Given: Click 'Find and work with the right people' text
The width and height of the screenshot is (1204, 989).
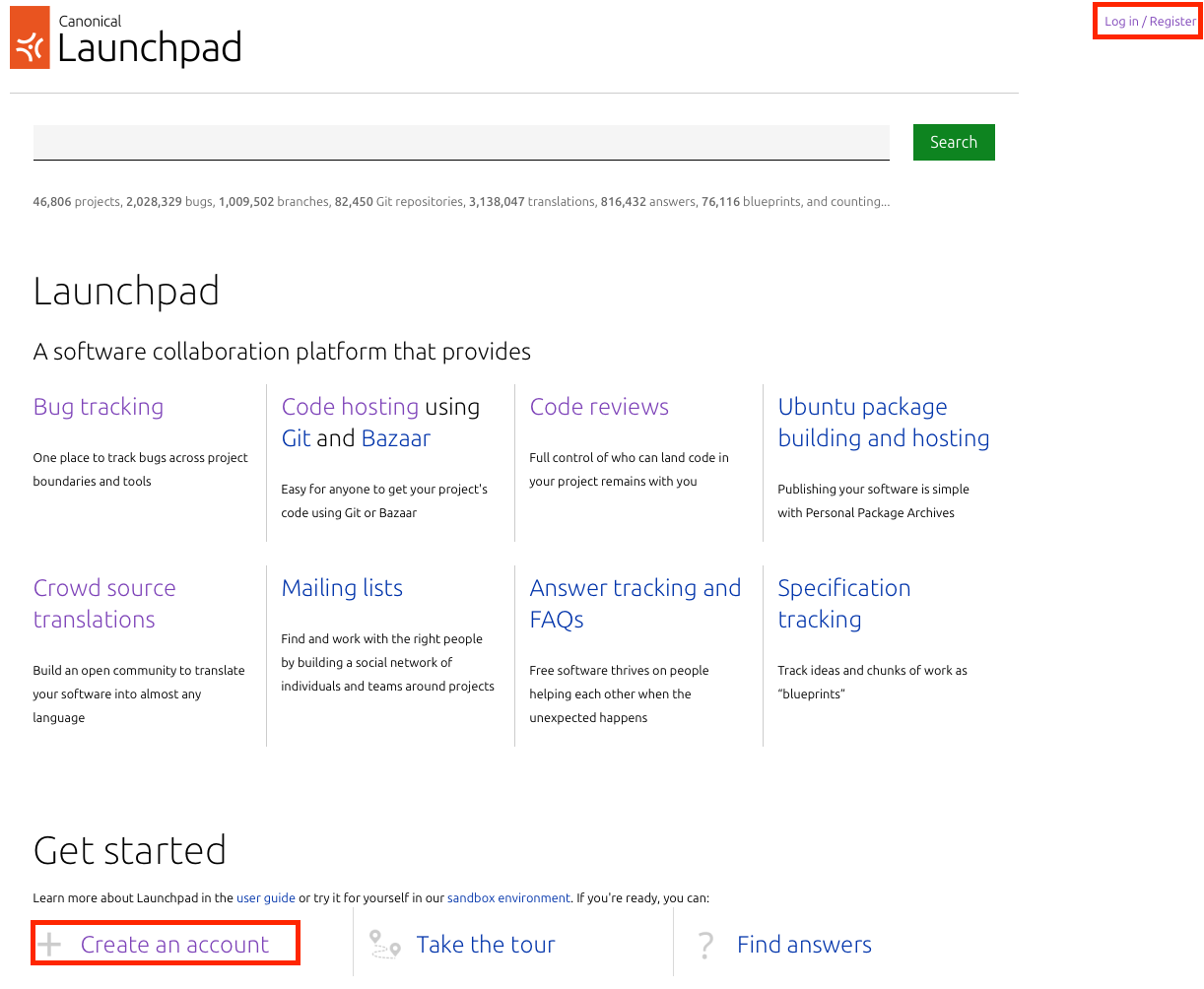Looking at the screenshot, I should click(x=388, y=663).
